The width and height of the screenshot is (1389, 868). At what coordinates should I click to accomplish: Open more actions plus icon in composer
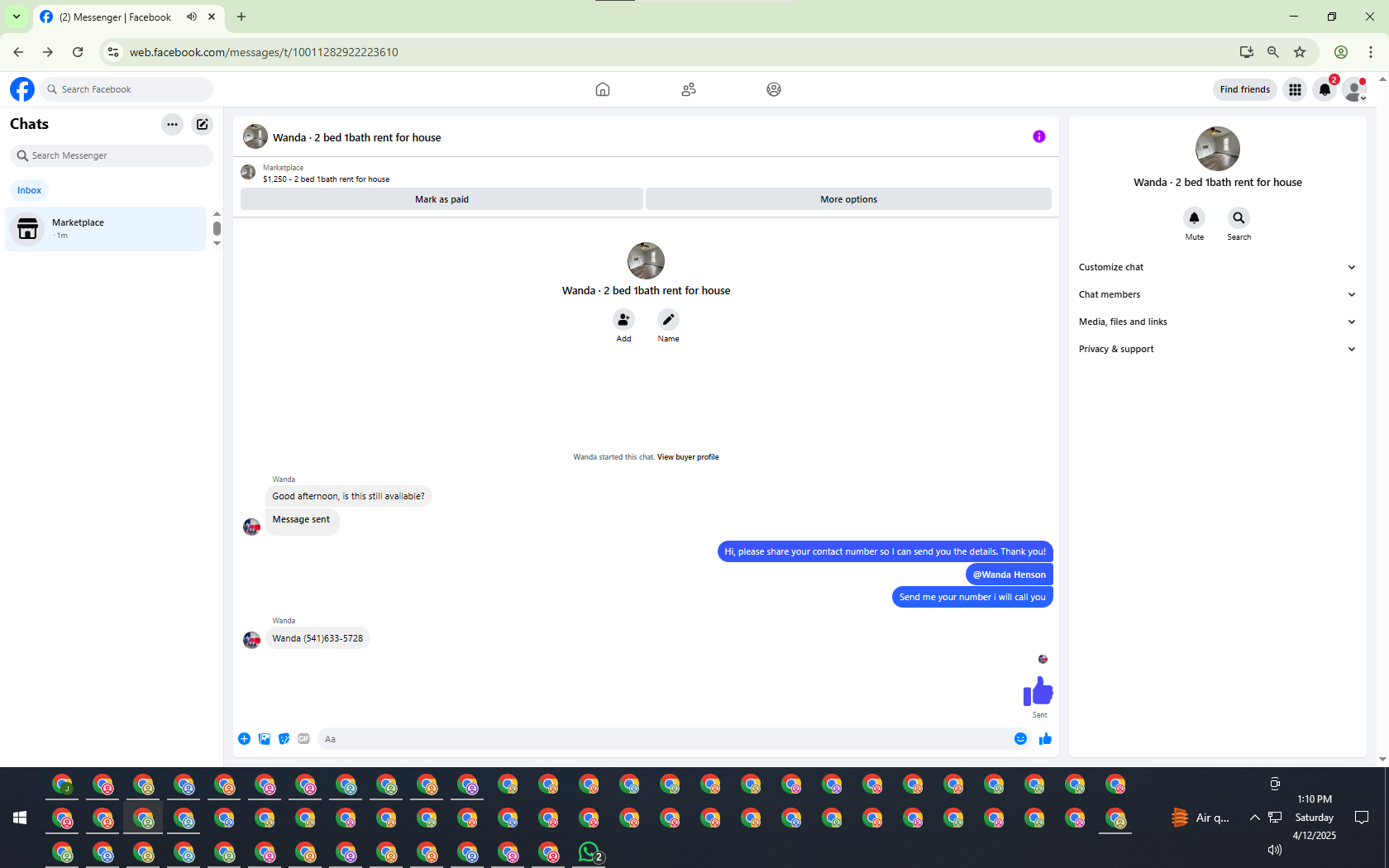tap(245, 739)
